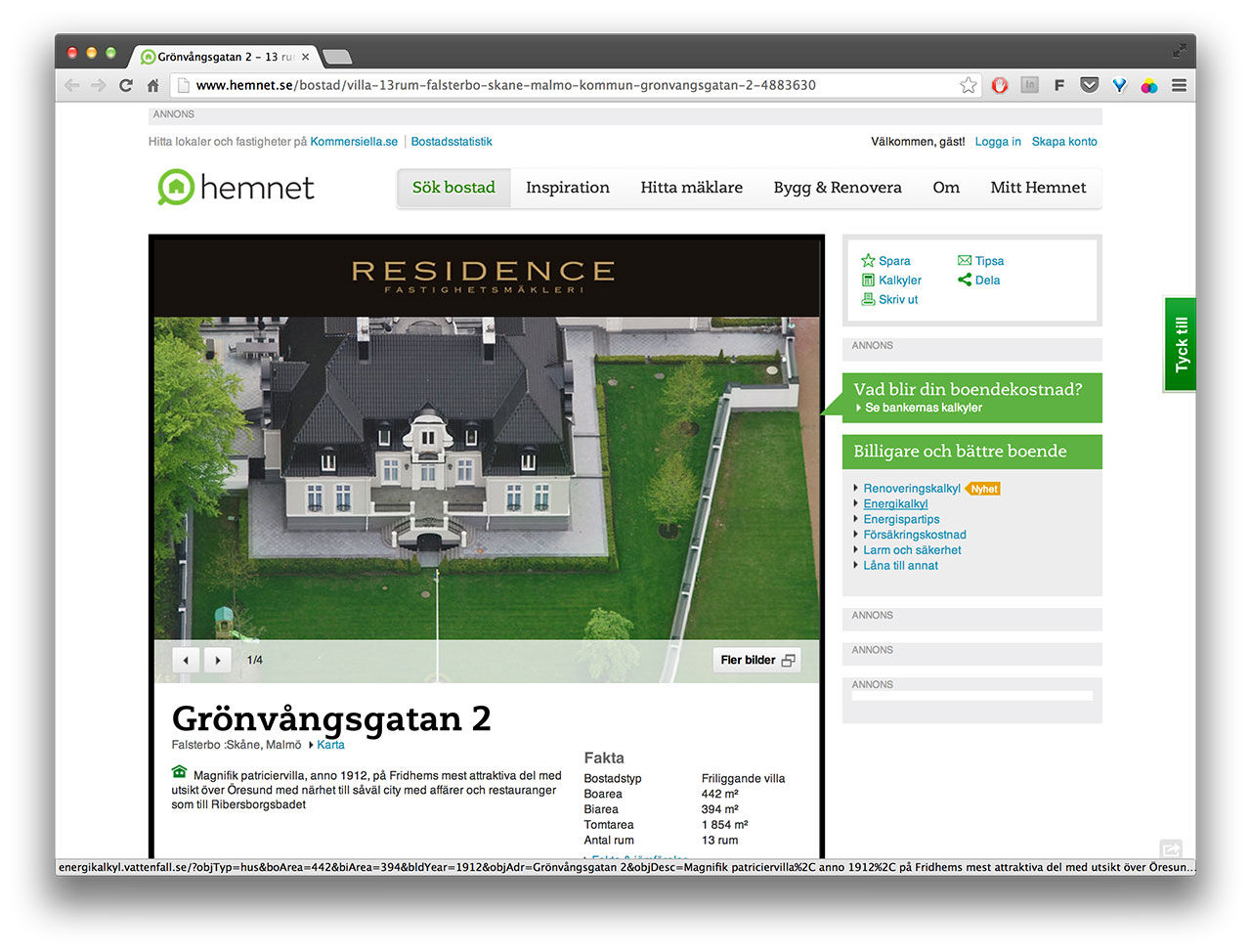Print the listing with Skriv ut
1251x952 pixels.
pos(889,300)
